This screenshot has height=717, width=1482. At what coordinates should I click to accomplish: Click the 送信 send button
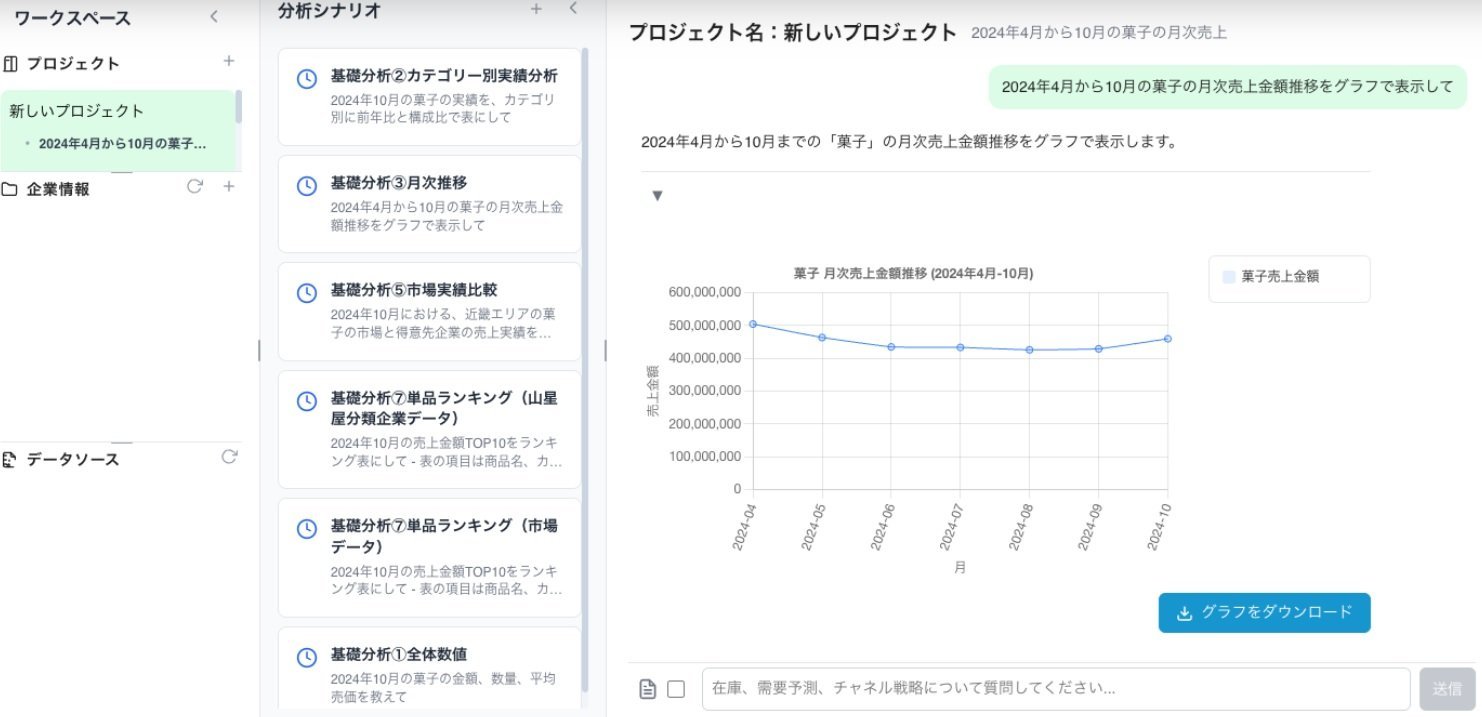click(x=1447, y=689)
